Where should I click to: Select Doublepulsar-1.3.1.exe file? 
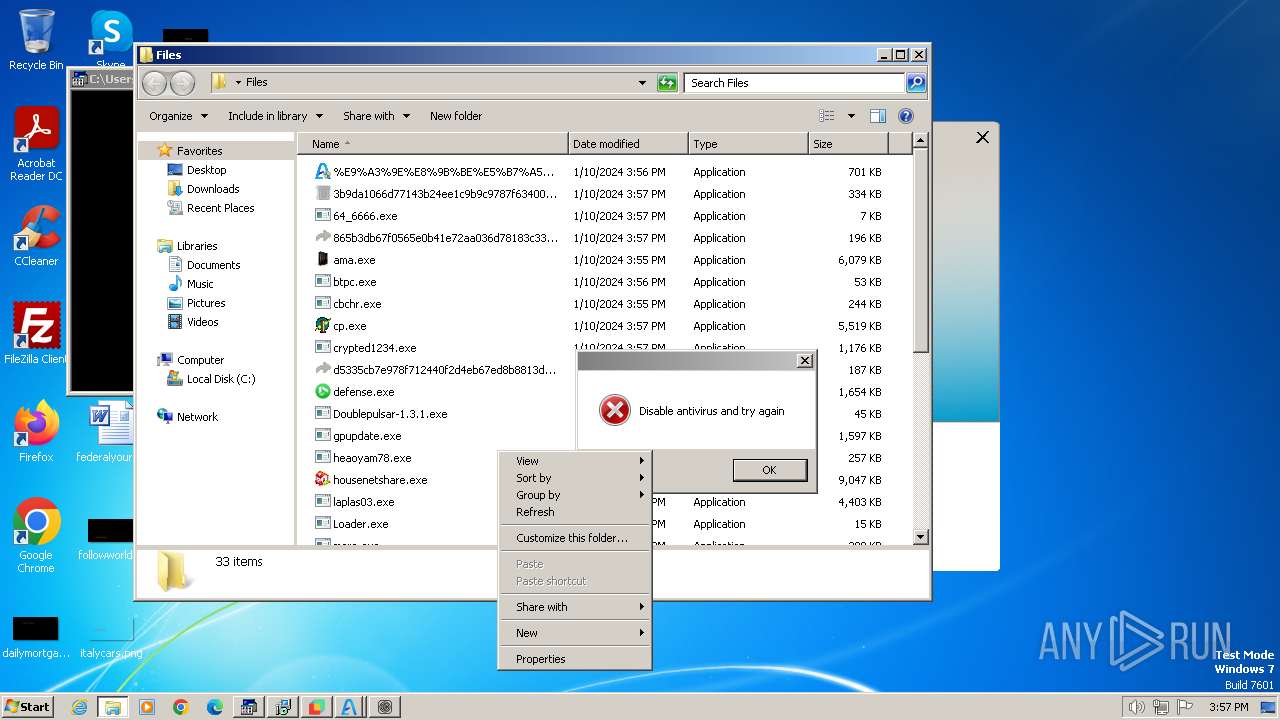point(390,414)
